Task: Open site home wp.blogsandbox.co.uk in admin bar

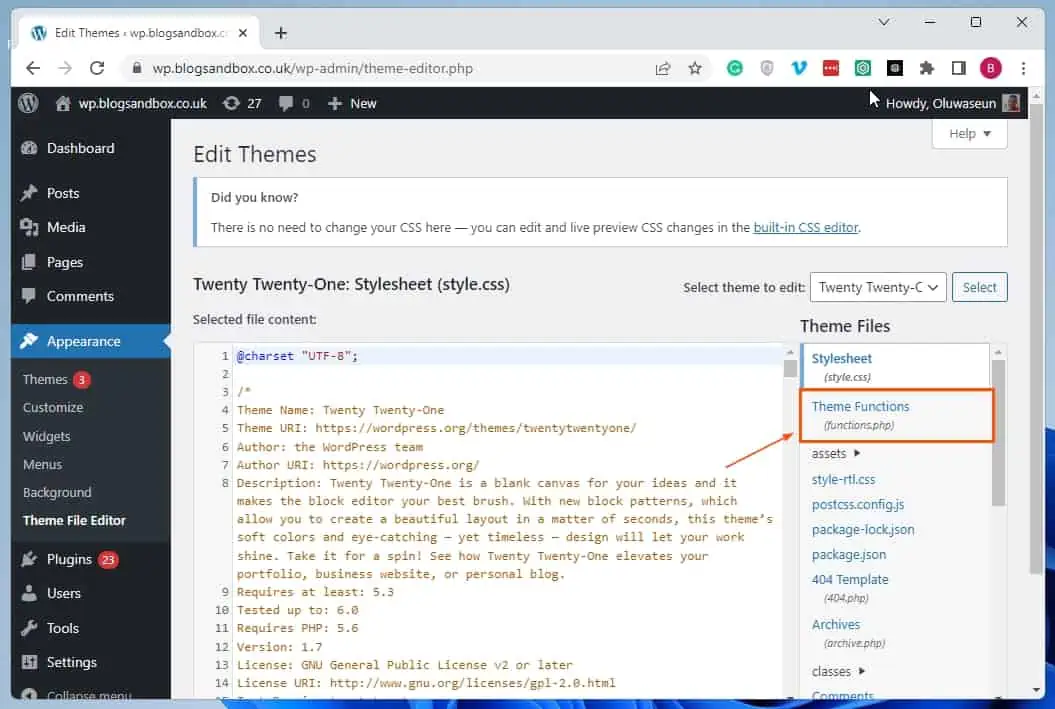Action: pyautogui.click(x=131, y=104)
